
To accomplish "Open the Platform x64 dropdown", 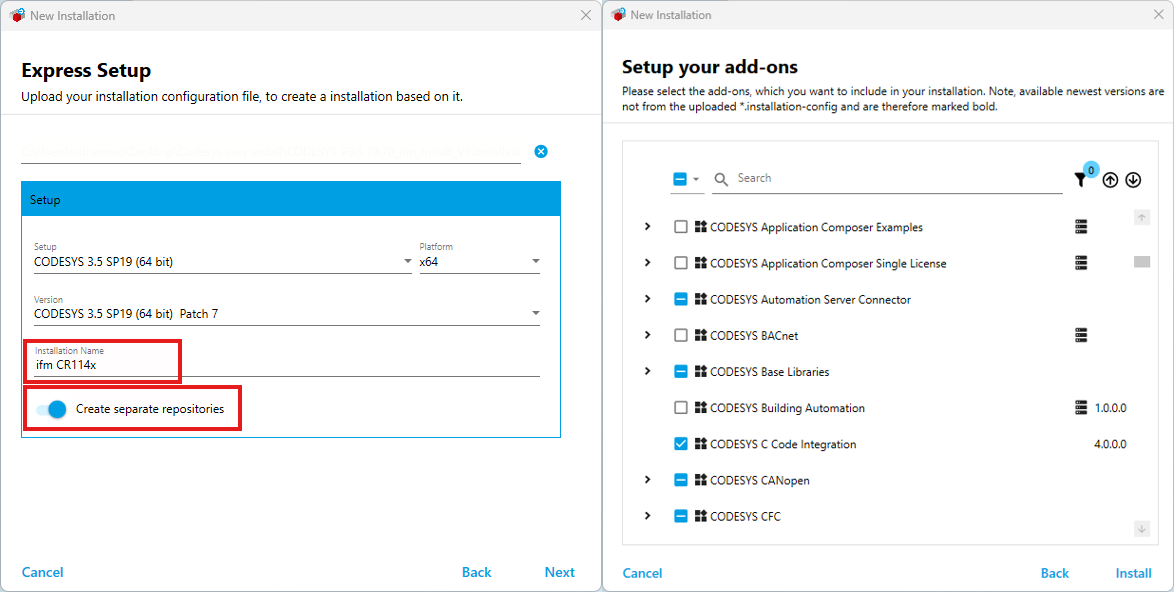I will [x=479, y=261].
